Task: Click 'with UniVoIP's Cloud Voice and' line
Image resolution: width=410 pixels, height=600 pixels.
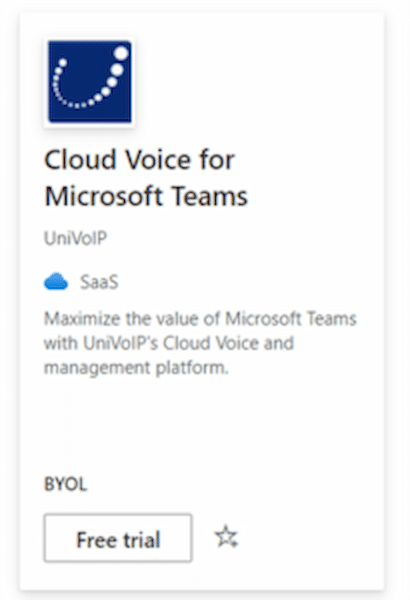Action: 169,343
